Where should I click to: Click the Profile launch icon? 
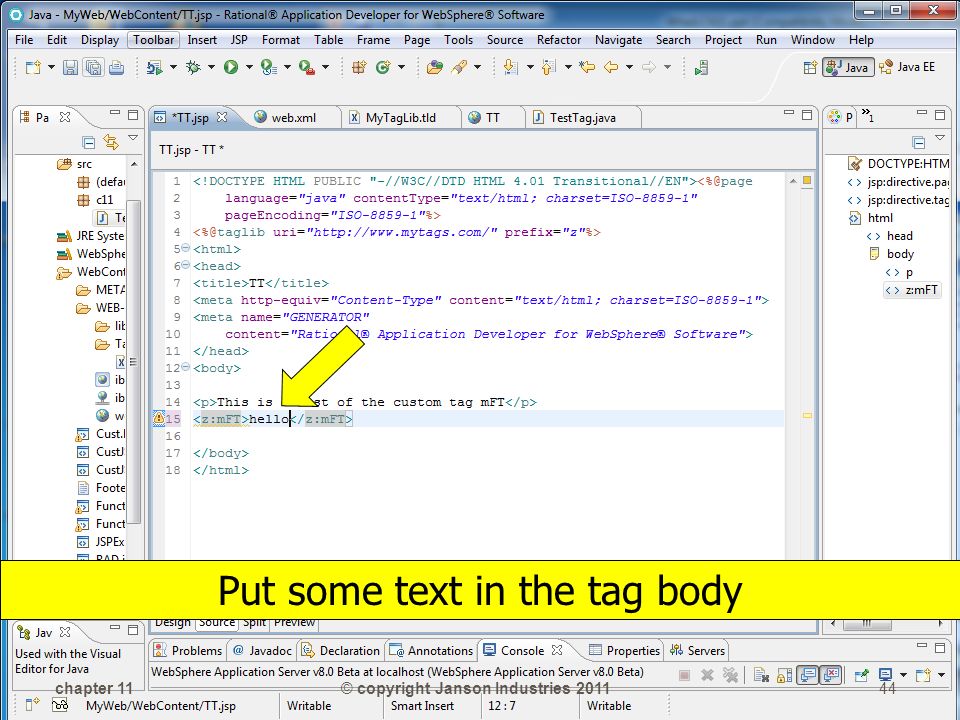coord(268,67)
